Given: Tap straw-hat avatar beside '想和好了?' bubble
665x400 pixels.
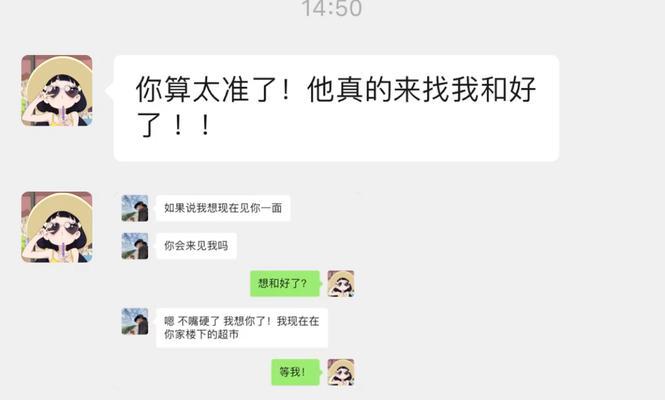Looking at the screenshot, I should click(341, 283).
